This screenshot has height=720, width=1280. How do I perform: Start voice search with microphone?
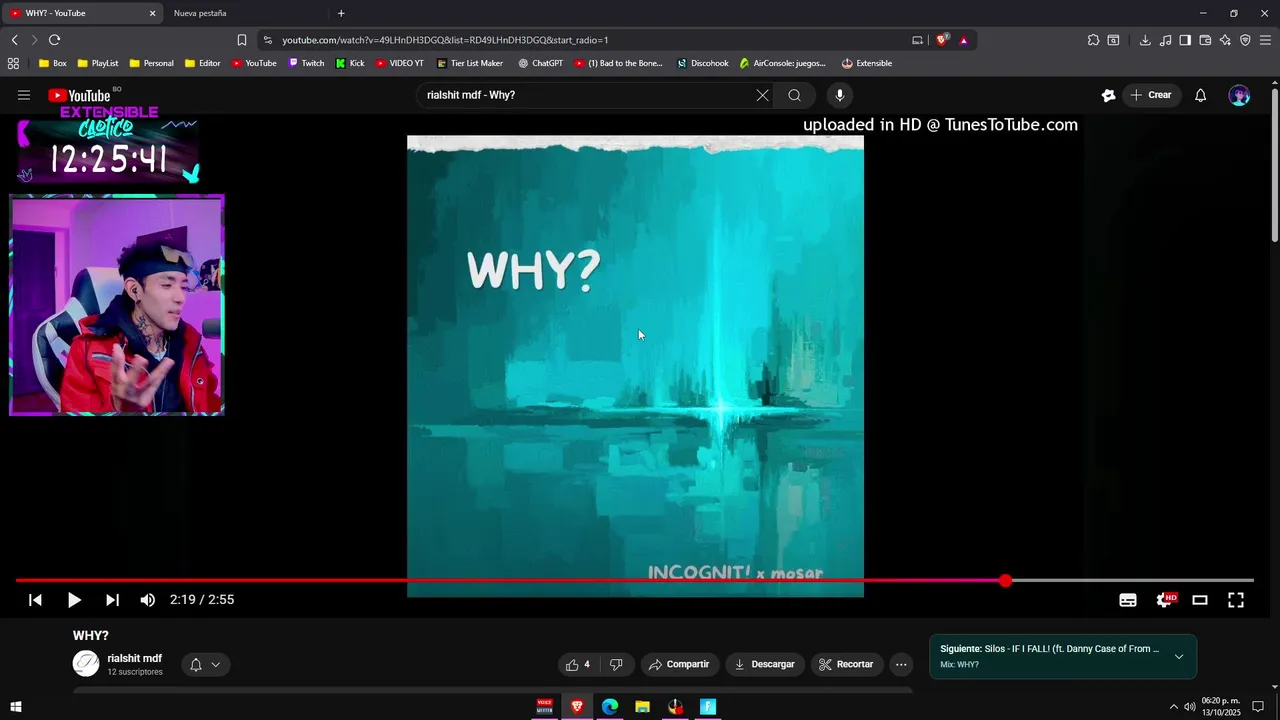coord(839,95)
